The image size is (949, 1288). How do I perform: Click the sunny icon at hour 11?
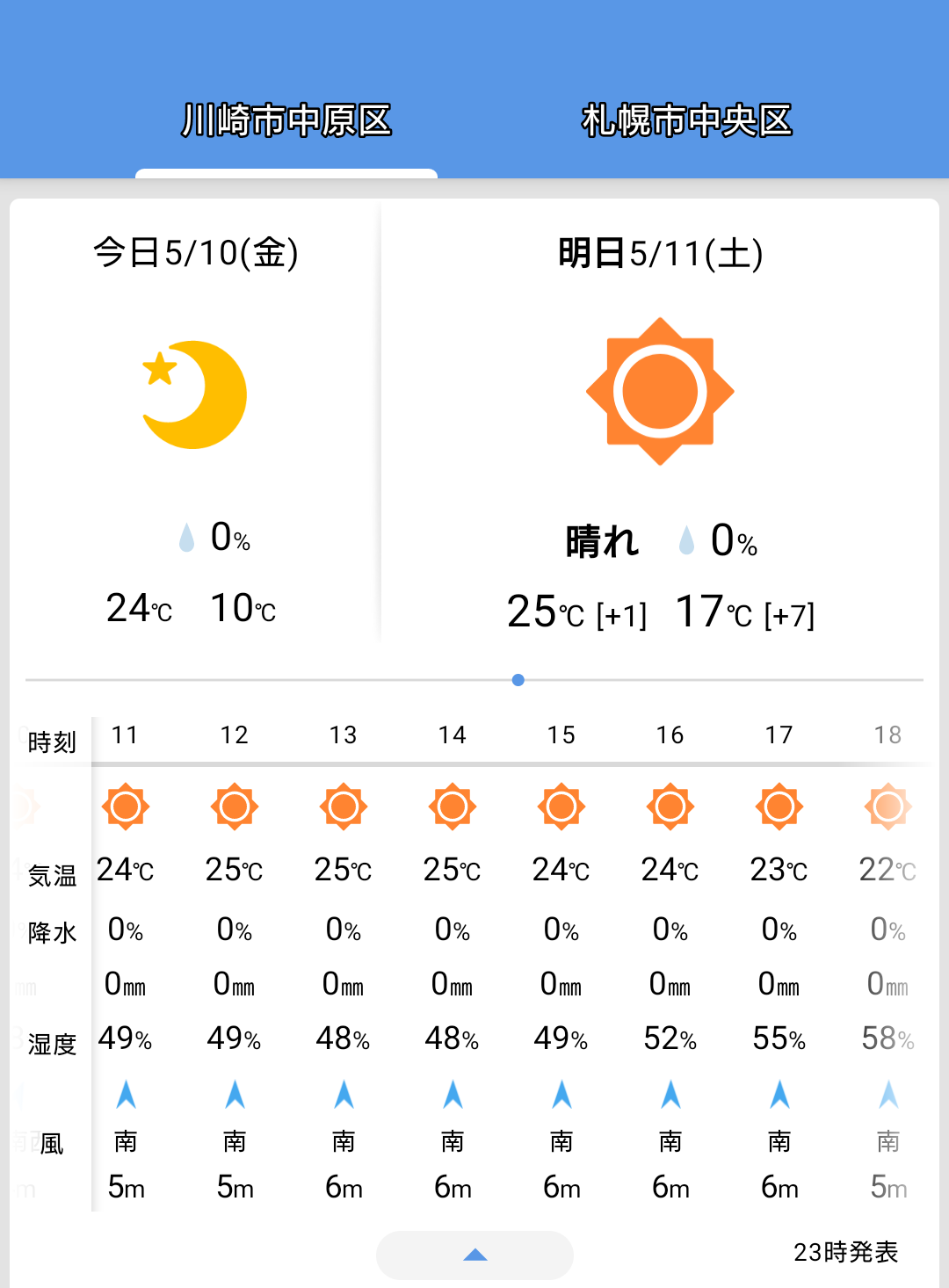[x=126, y=807]
